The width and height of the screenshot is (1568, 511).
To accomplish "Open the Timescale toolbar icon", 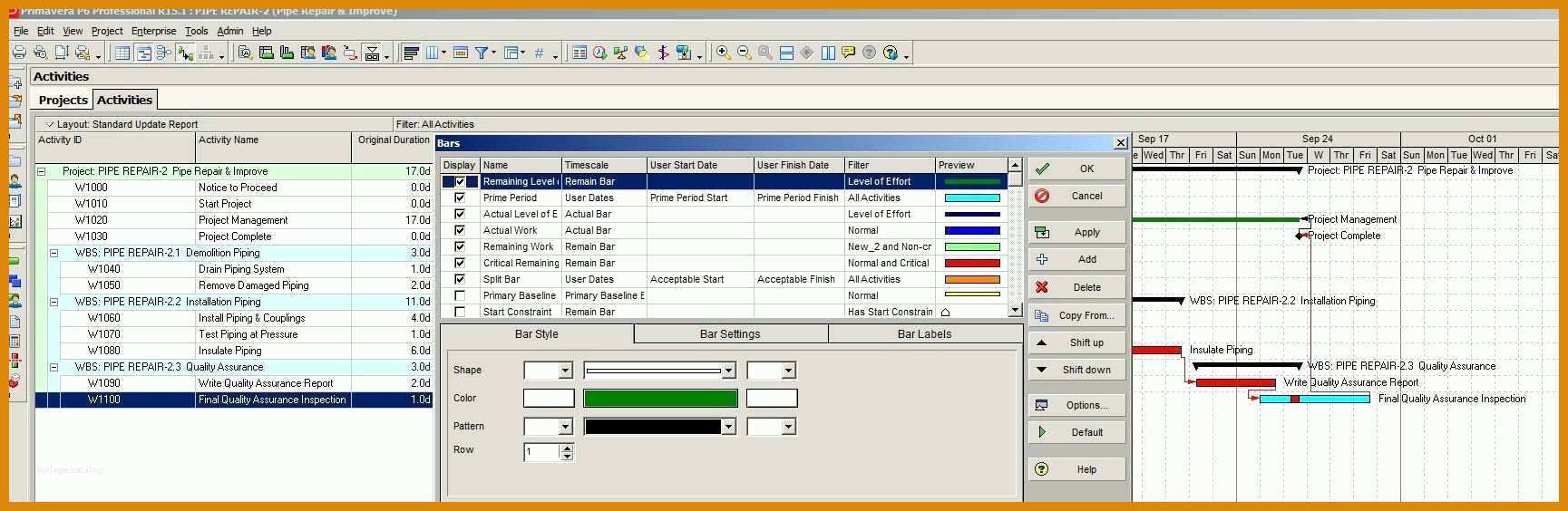I will pos(461,53).
